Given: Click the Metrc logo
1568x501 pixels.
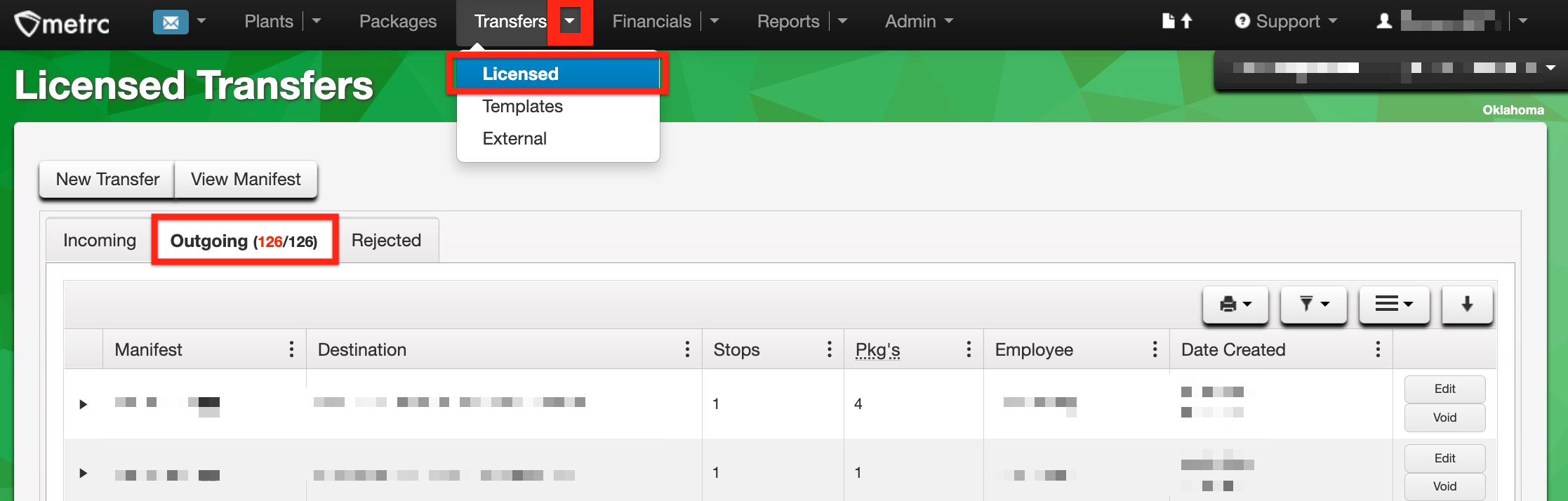Looking at the screenshot, I should [62, 22].
